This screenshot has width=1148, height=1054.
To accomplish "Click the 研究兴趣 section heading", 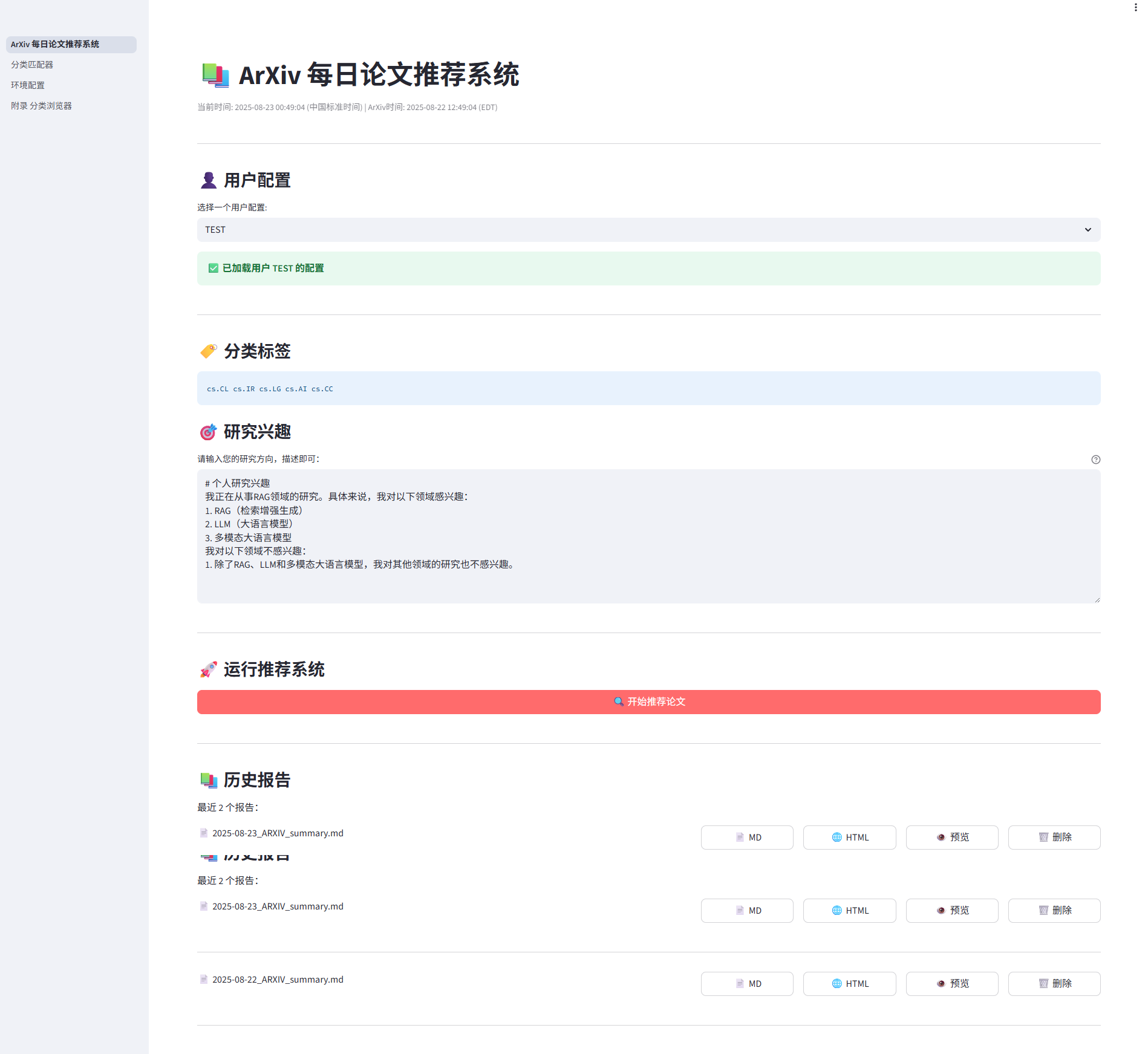I will [x=245, y=432].
